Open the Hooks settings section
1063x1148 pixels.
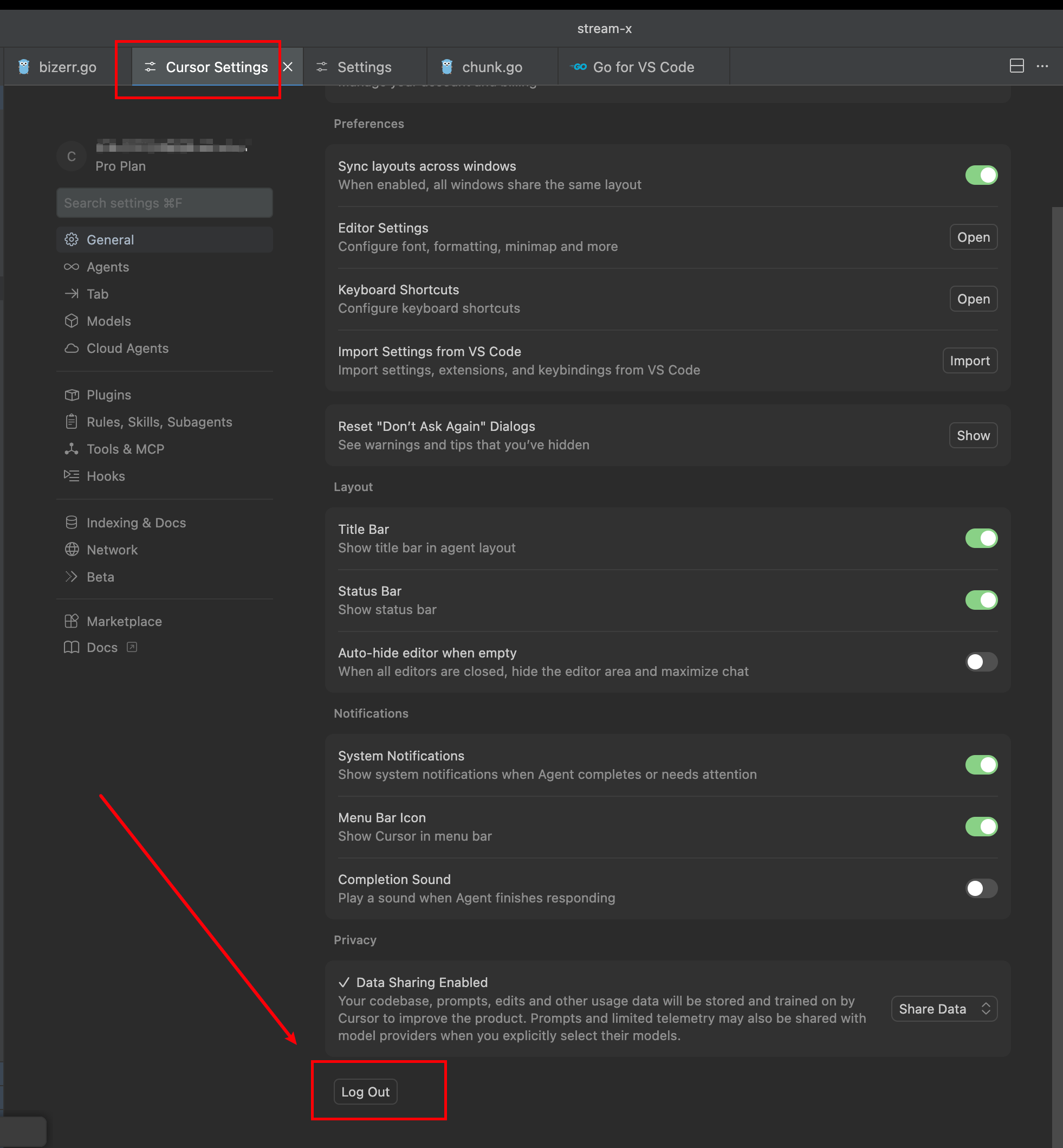coord(165,475)
